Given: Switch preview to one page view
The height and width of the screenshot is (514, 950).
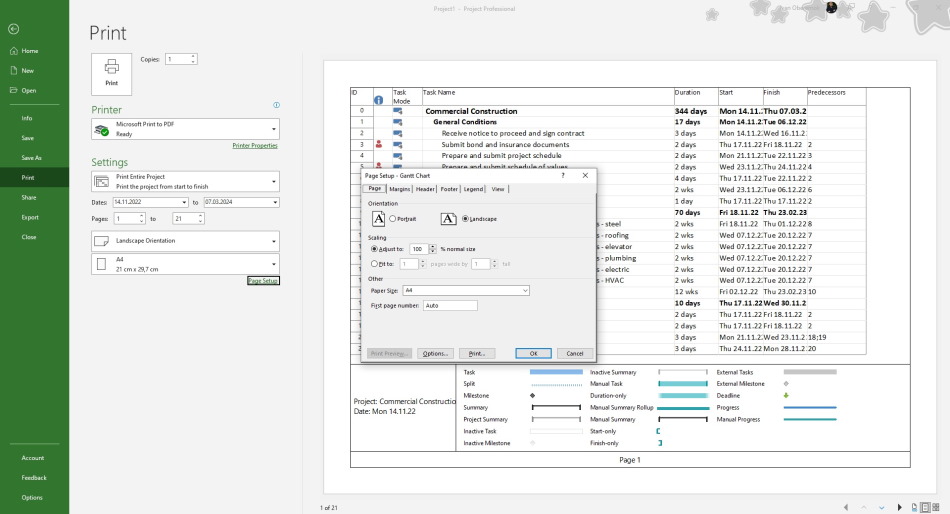Looking at the screenshot, I should [925, 507].
